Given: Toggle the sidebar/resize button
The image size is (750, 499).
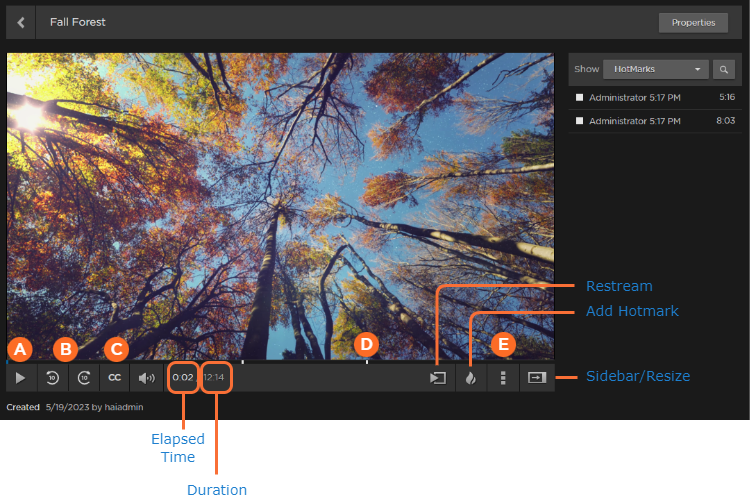Looking at the screenshot, I should click(x=537, y=378).
